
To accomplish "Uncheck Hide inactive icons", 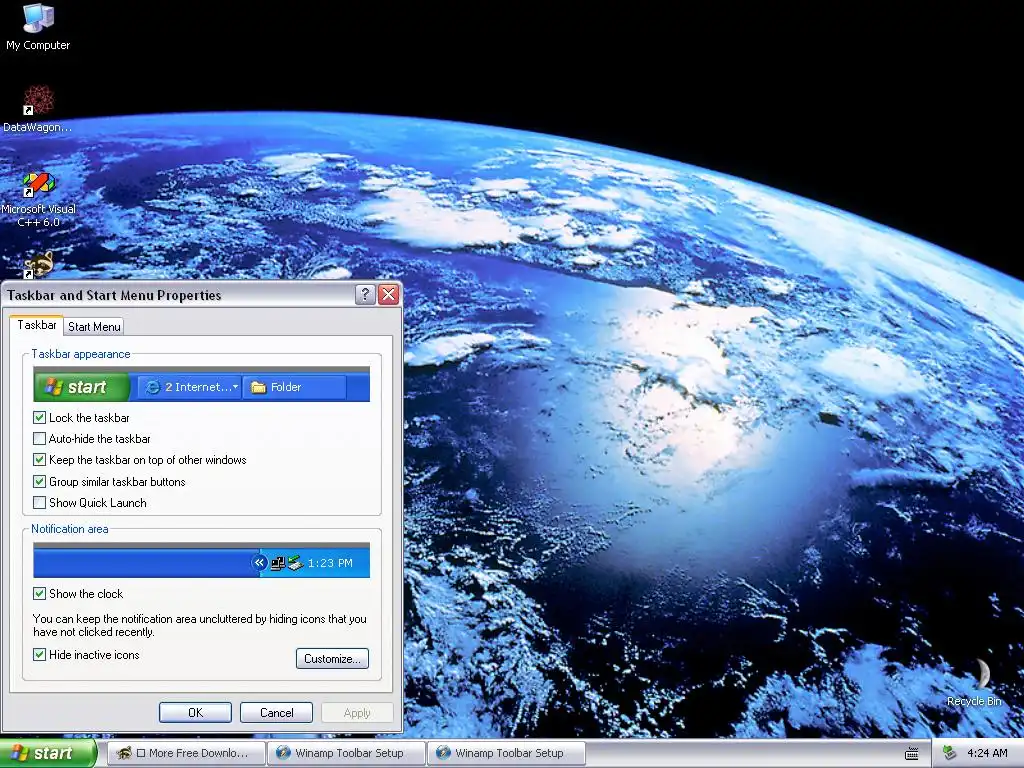I will 40,655.
